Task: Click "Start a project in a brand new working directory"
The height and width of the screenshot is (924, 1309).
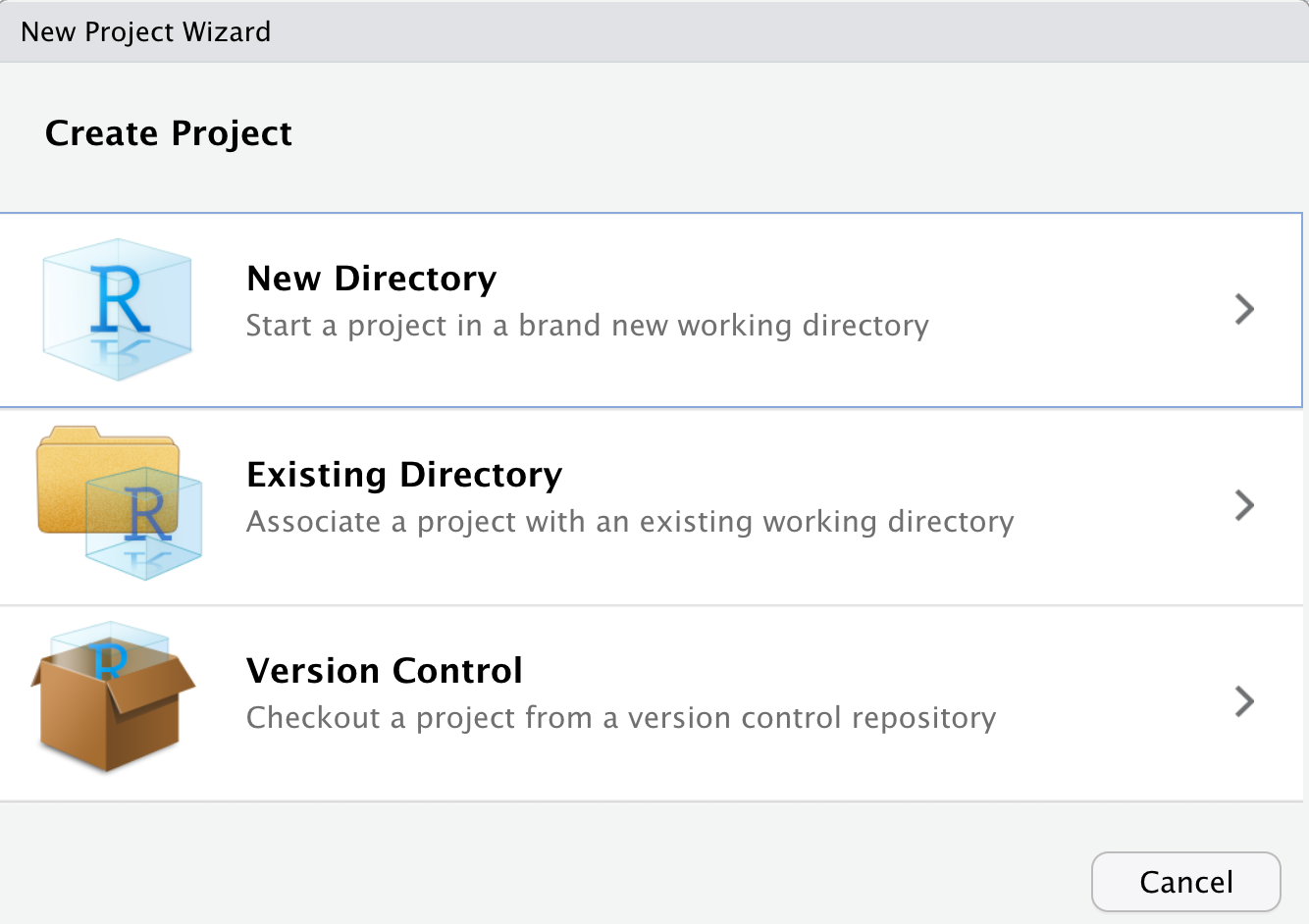Action: coord(587,326)
